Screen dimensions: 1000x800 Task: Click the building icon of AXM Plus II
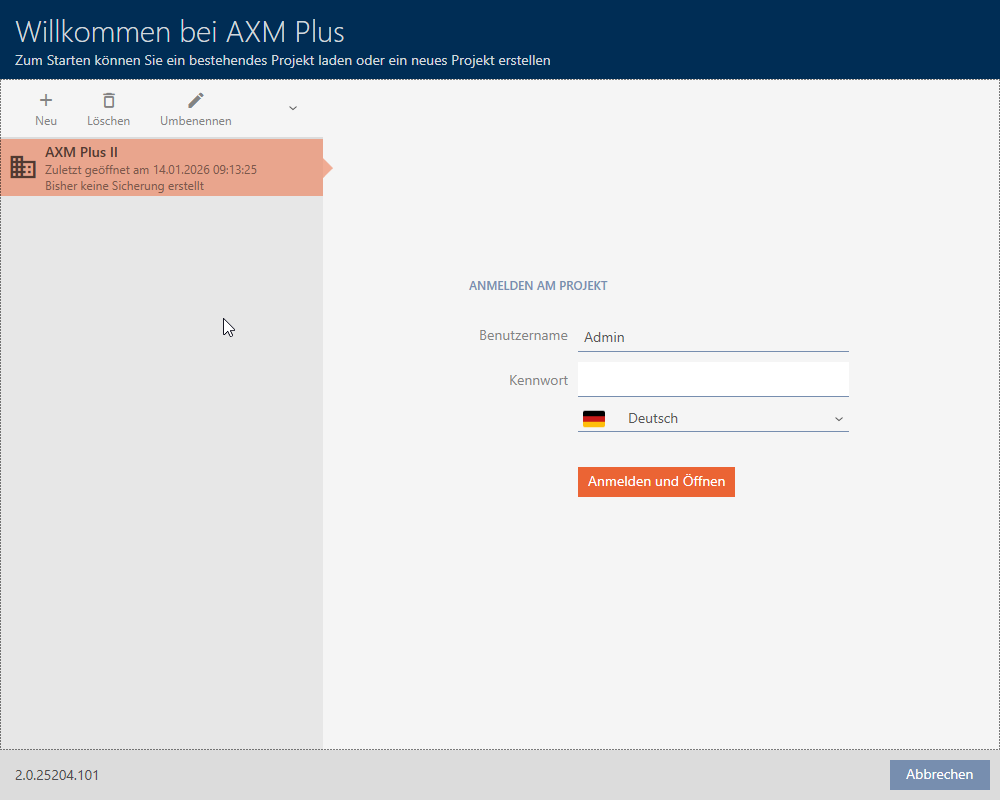point(23,167)
